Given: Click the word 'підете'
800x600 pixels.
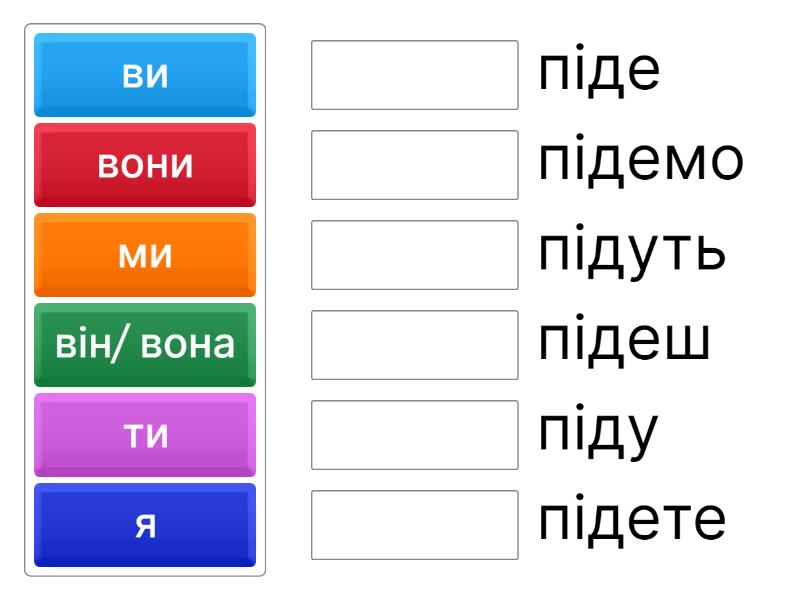Looking at the screenshot, I should pyautogui.click(x=631, y=525).
